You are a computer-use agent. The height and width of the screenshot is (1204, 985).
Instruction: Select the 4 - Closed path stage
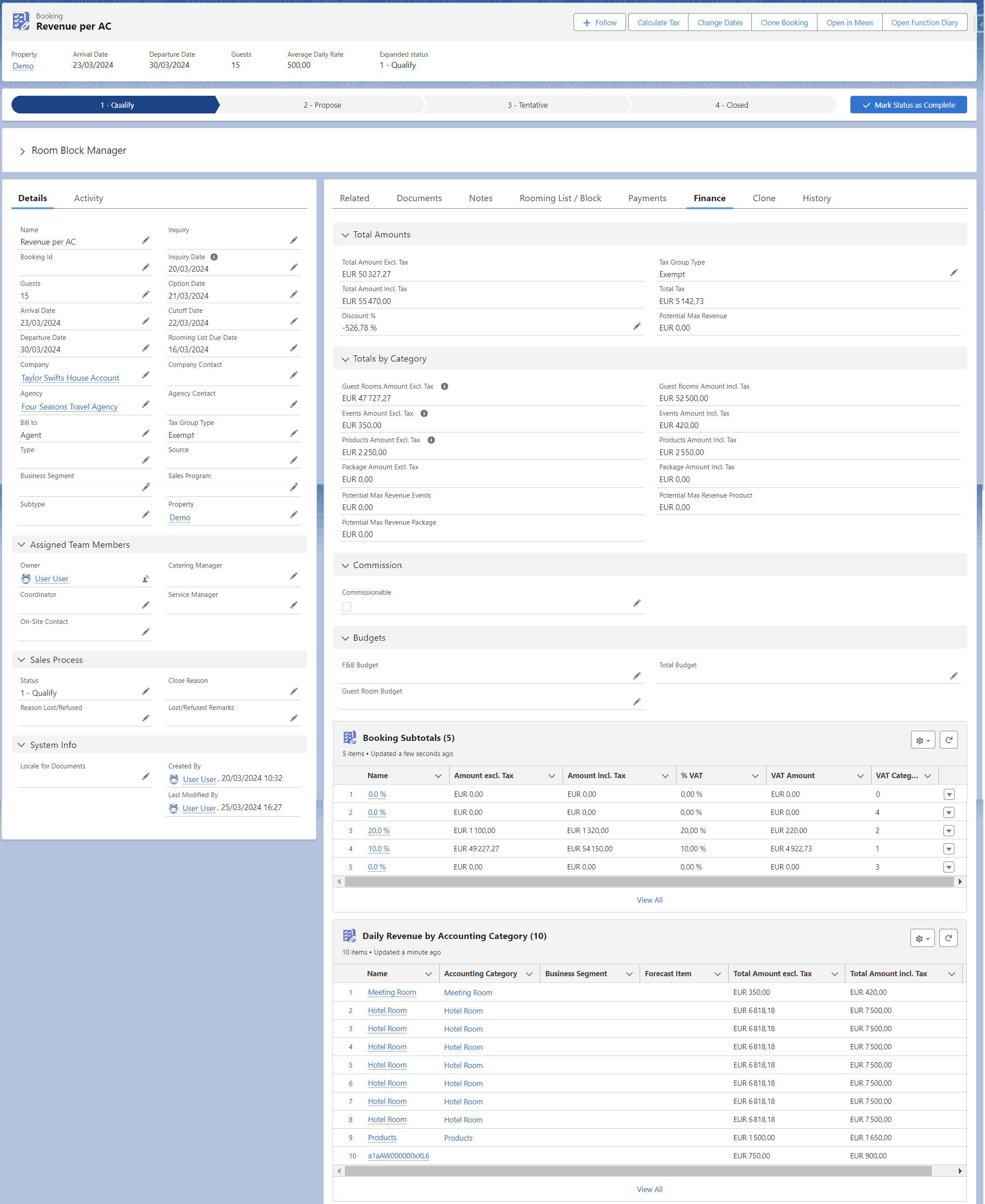(x=731, y=105)
